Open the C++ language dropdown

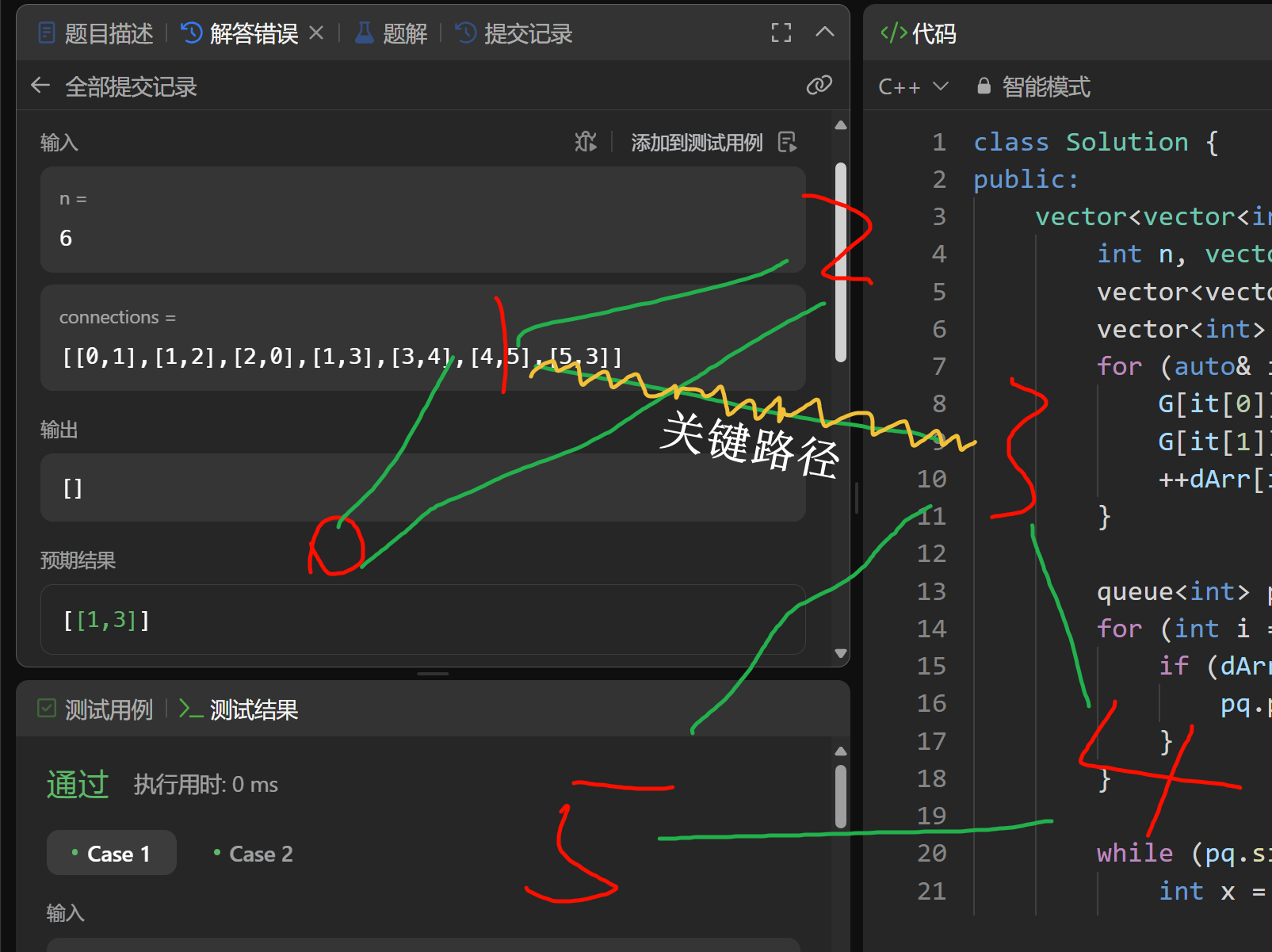coord(913,86)
